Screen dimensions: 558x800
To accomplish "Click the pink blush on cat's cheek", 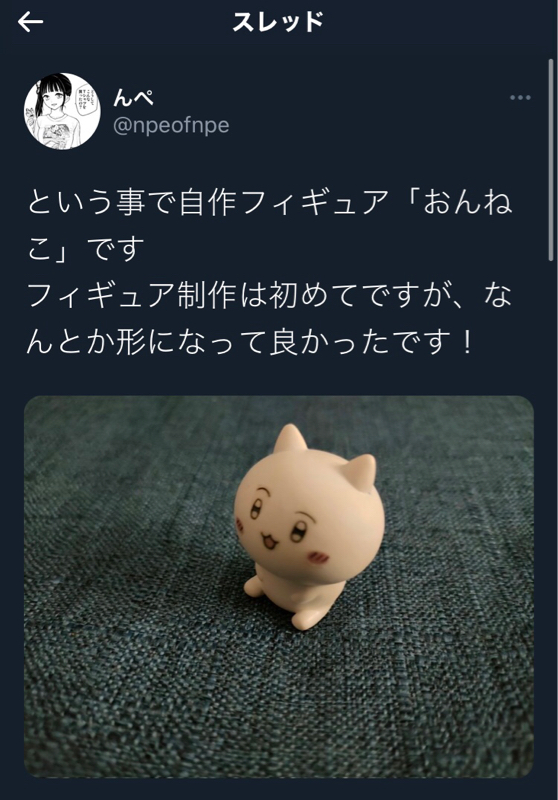I will (318, 558).
